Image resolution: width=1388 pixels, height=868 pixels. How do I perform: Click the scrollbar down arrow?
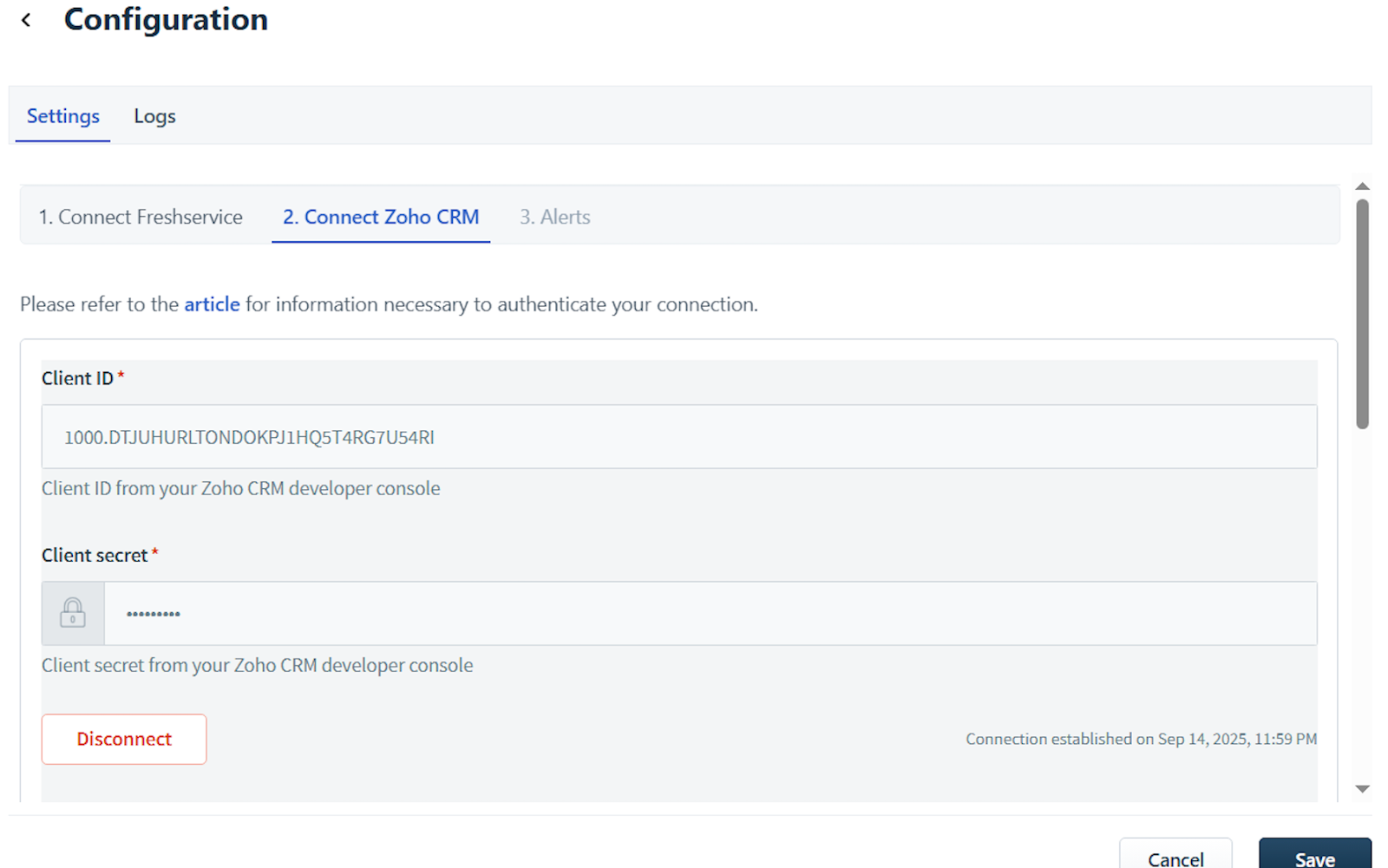[x=1363, y=789]
